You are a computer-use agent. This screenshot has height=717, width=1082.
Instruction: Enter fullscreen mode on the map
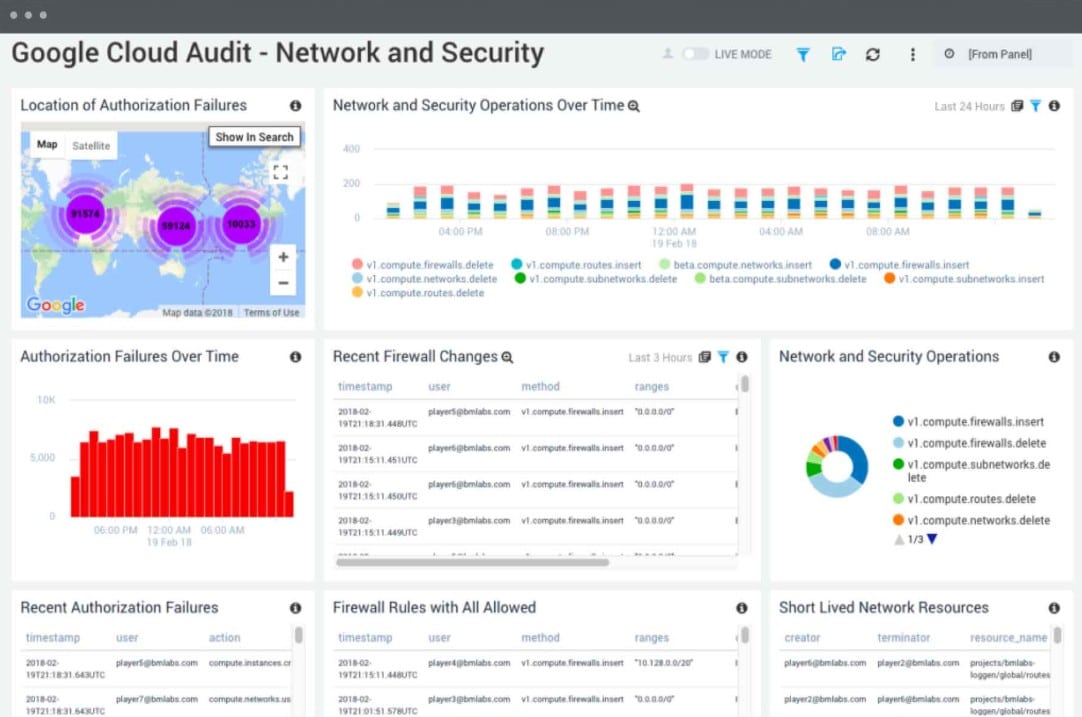point(280,173)
